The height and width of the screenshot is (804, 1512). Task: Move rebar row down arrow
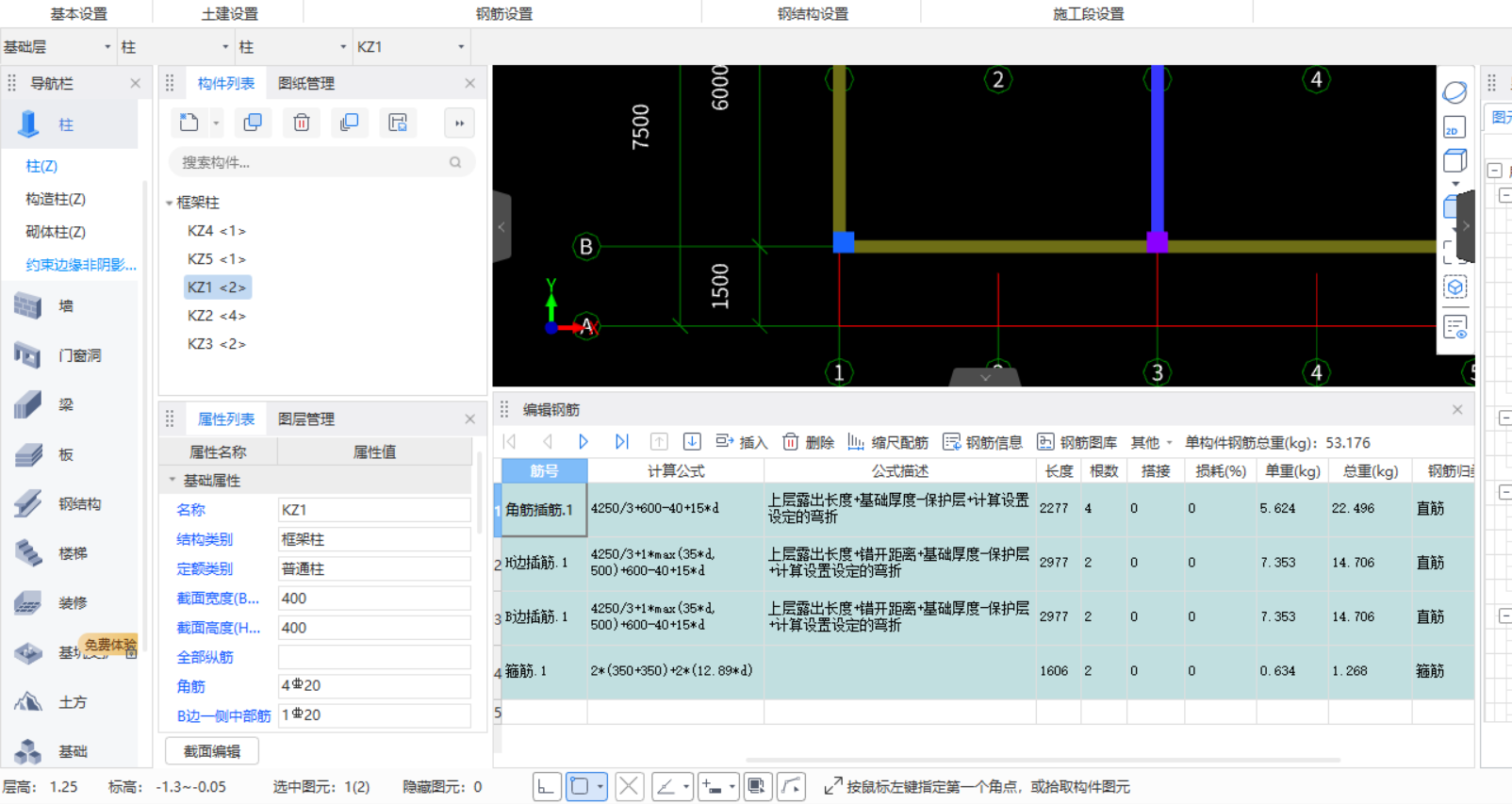click(x=692, y=441)
